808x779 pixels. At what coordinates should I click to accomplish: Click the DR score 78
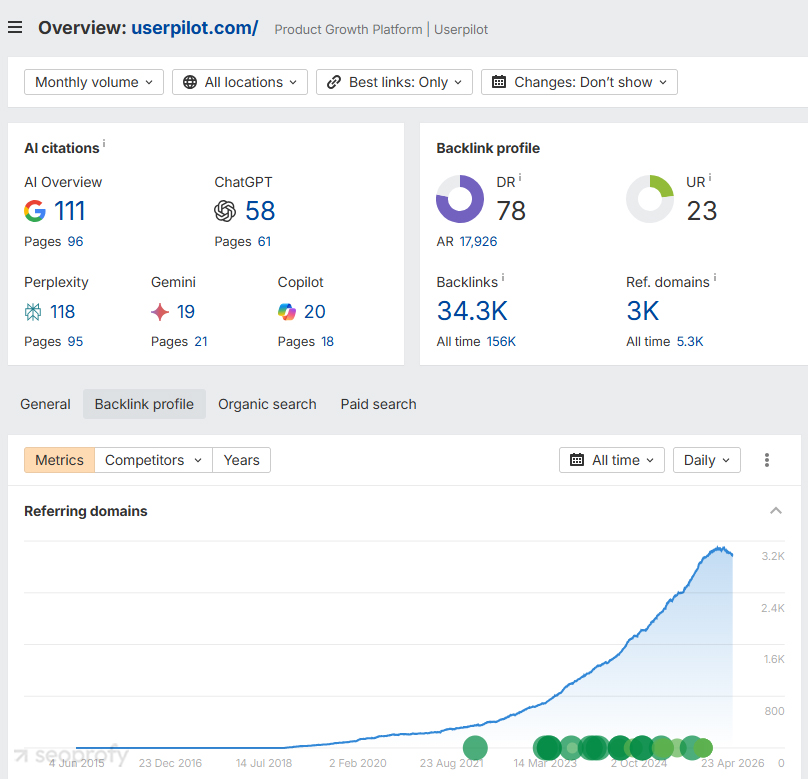pyautogui.click(x=511, y=211)
